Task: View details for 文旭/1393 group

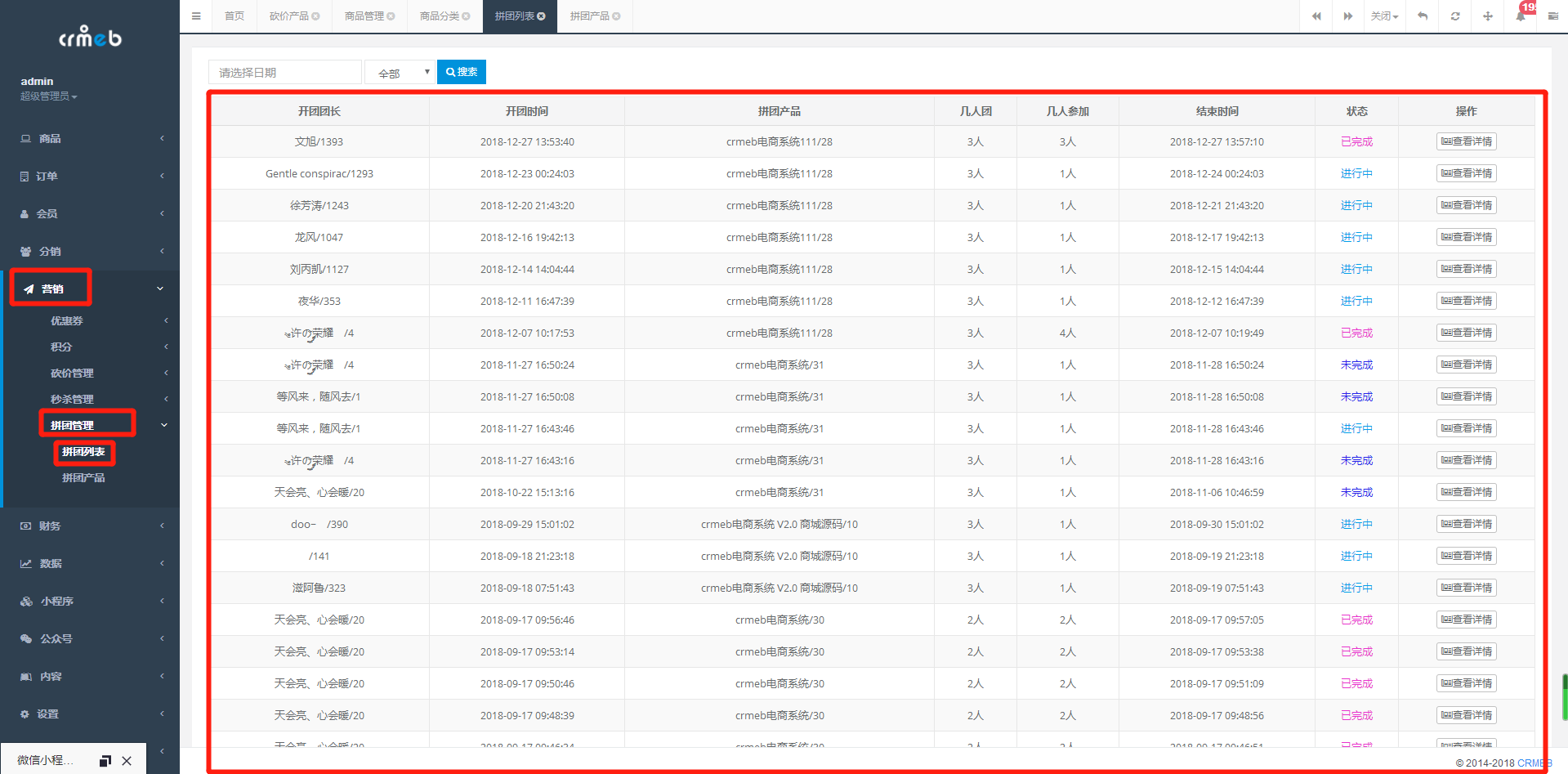Action: pos(1467,141)
